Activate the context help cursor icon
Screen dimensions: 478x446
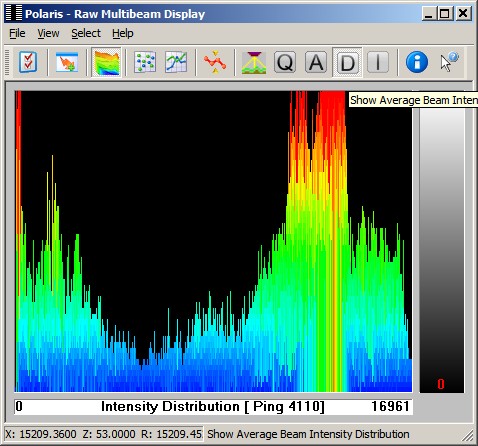(449, 62)
